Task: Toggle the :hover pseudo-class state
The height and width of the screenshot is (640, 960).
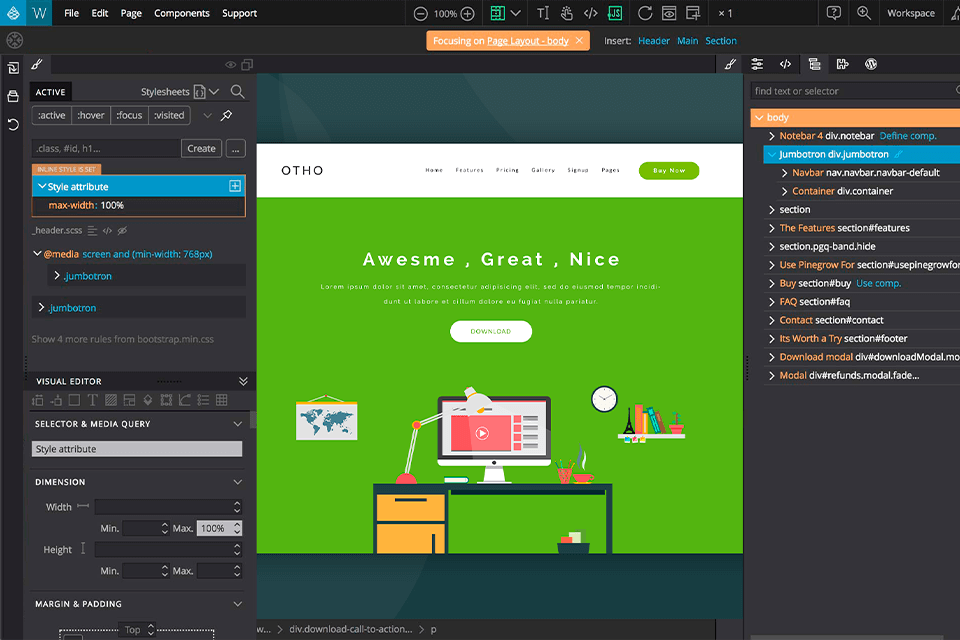Action: 90,115
